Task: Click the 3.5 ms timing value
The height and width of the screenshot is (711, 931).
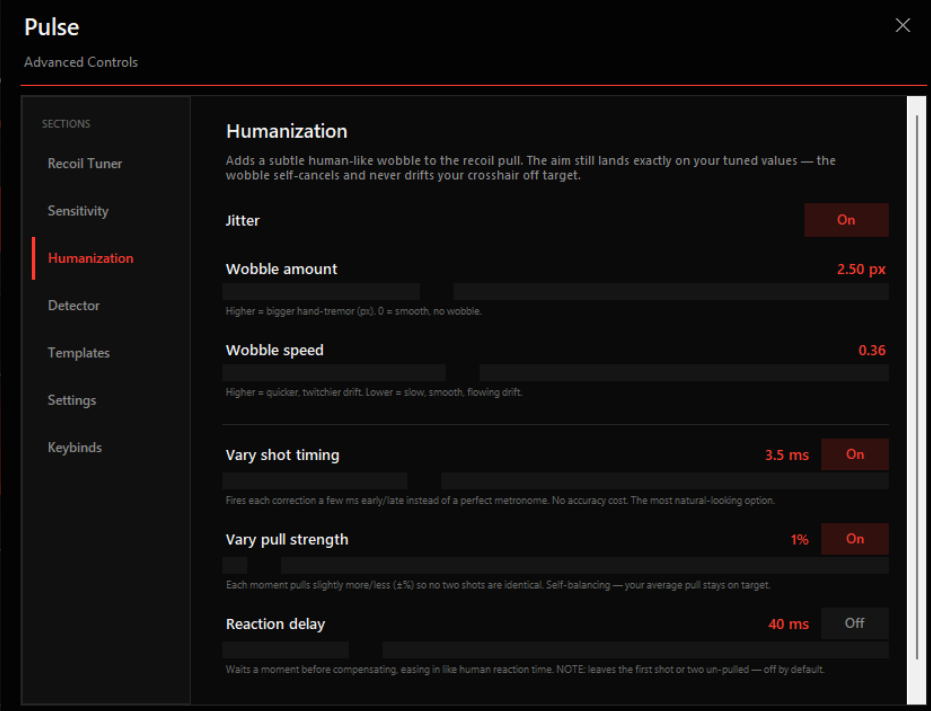Action: click(787, 456)
